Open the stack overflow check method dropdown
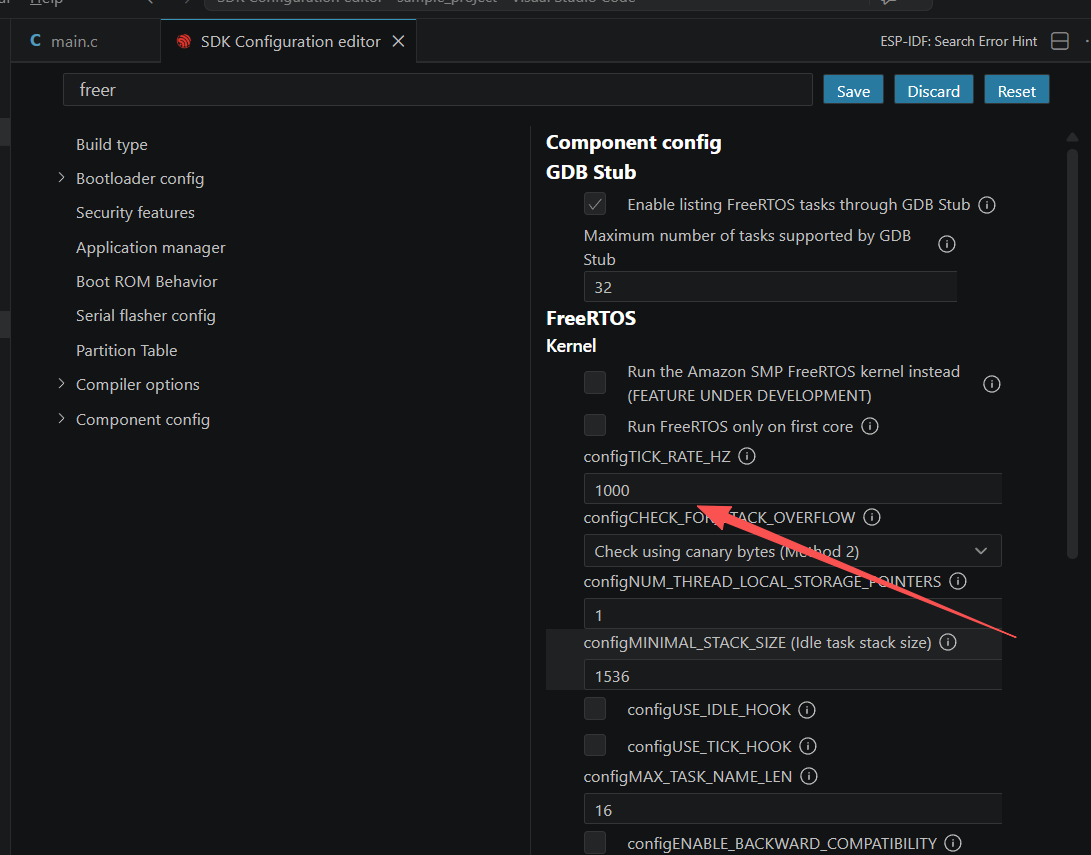 click(793, 551)
